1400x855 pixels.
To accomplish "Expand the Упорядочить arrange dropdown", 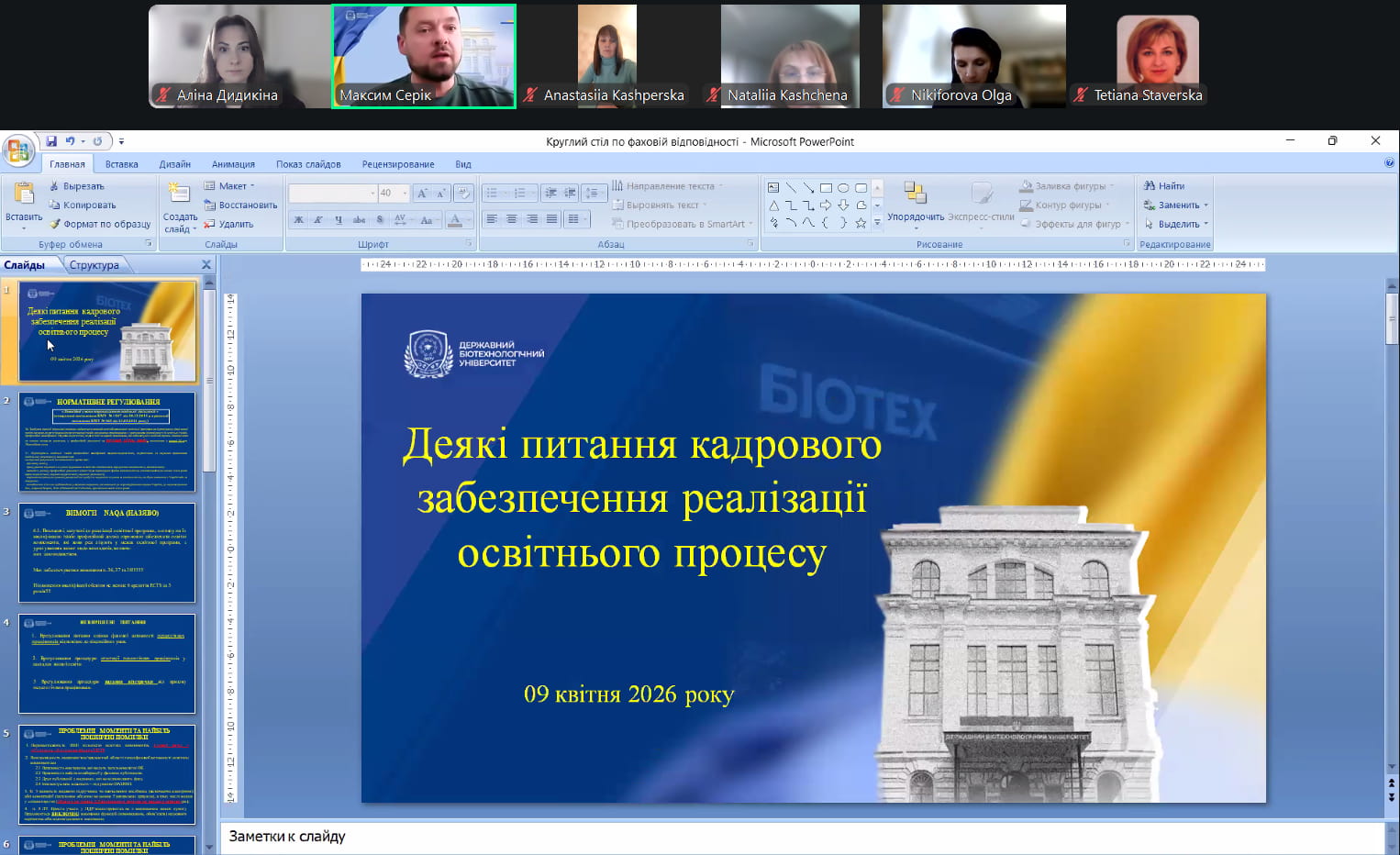I will 915,217.
